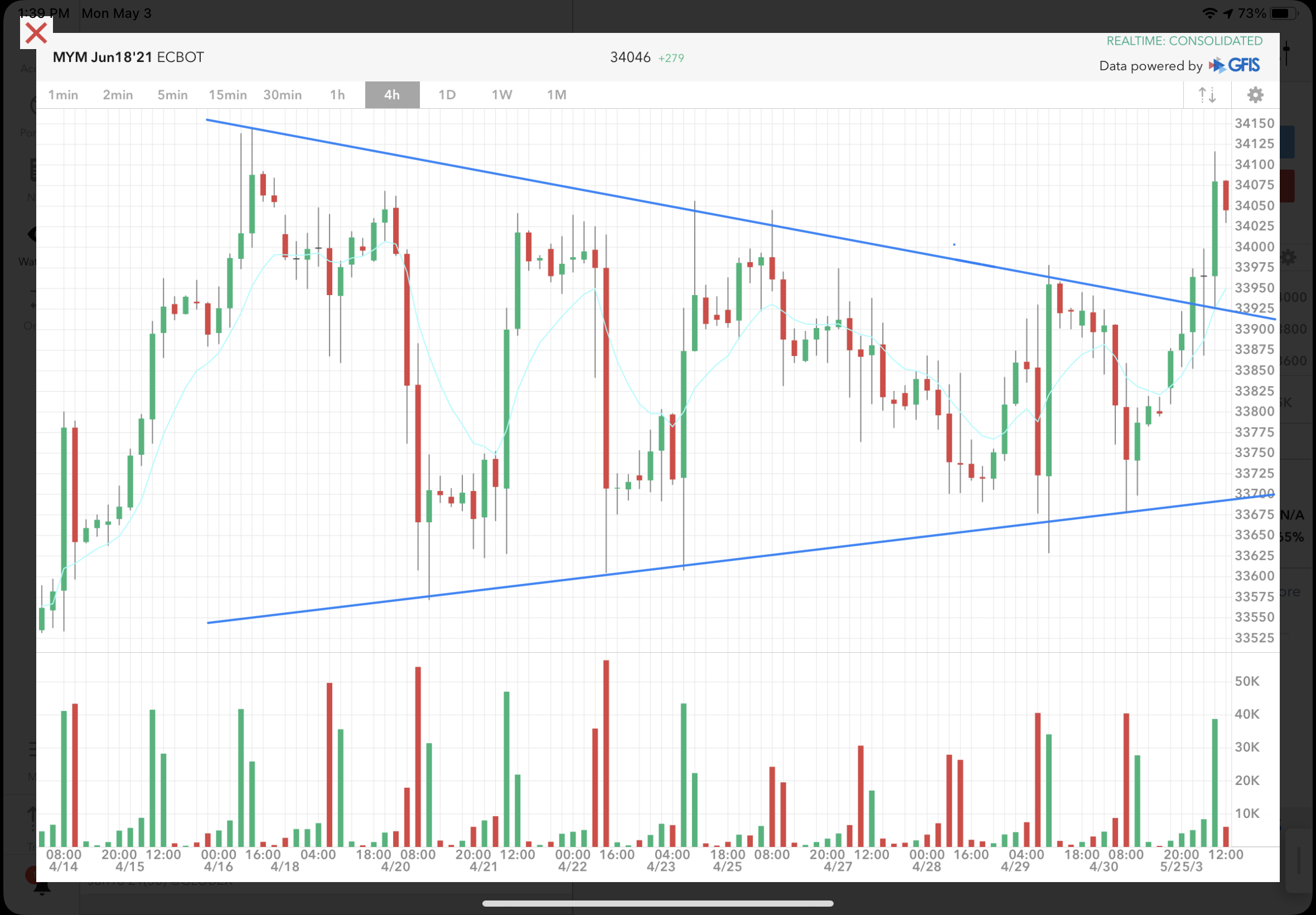
Task: Choose the 15min timeframe
Action: 228,95
